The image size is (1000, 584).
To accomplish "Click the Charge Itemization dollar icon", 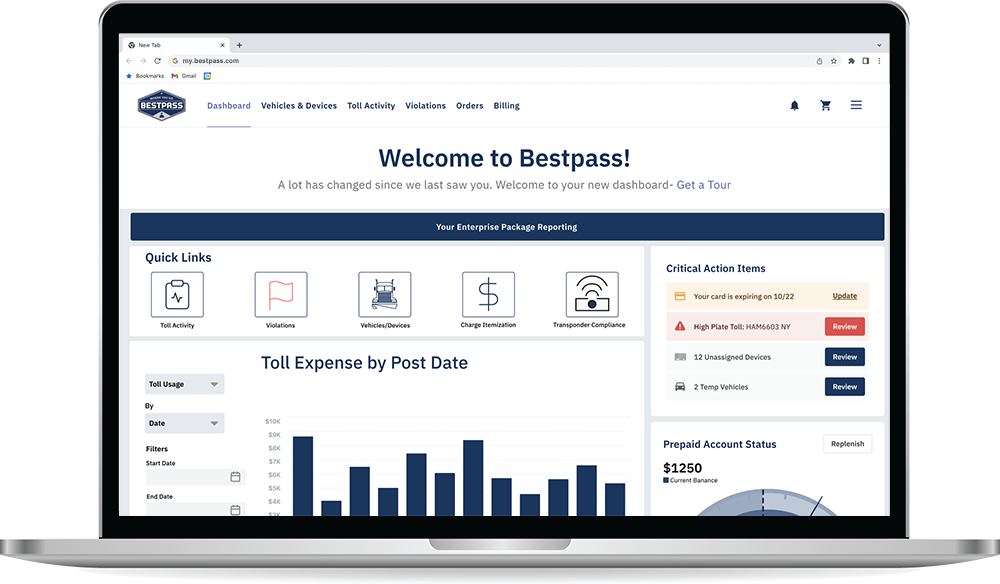I will tap(488, 295).
